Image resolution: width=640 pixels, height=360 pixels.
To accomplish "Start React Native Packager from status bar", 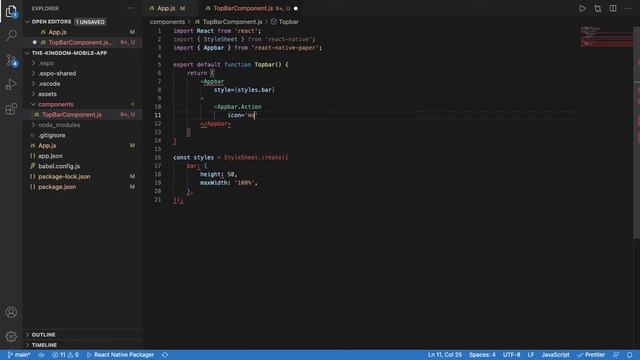I will (x=120, y=355).
